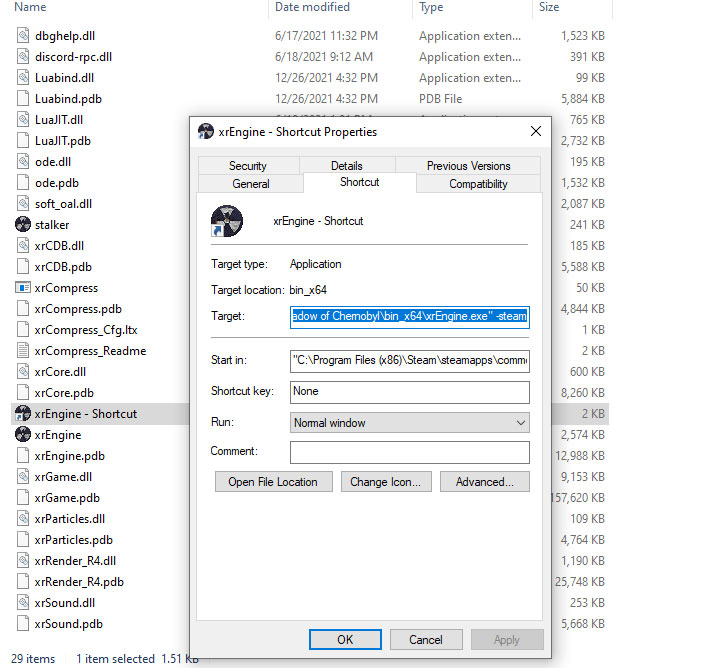Image resolution: width=720 pixels, height=668 pixels.
Task: Click the xrGame.dll file icon
Action: click(x=23, y=477)
